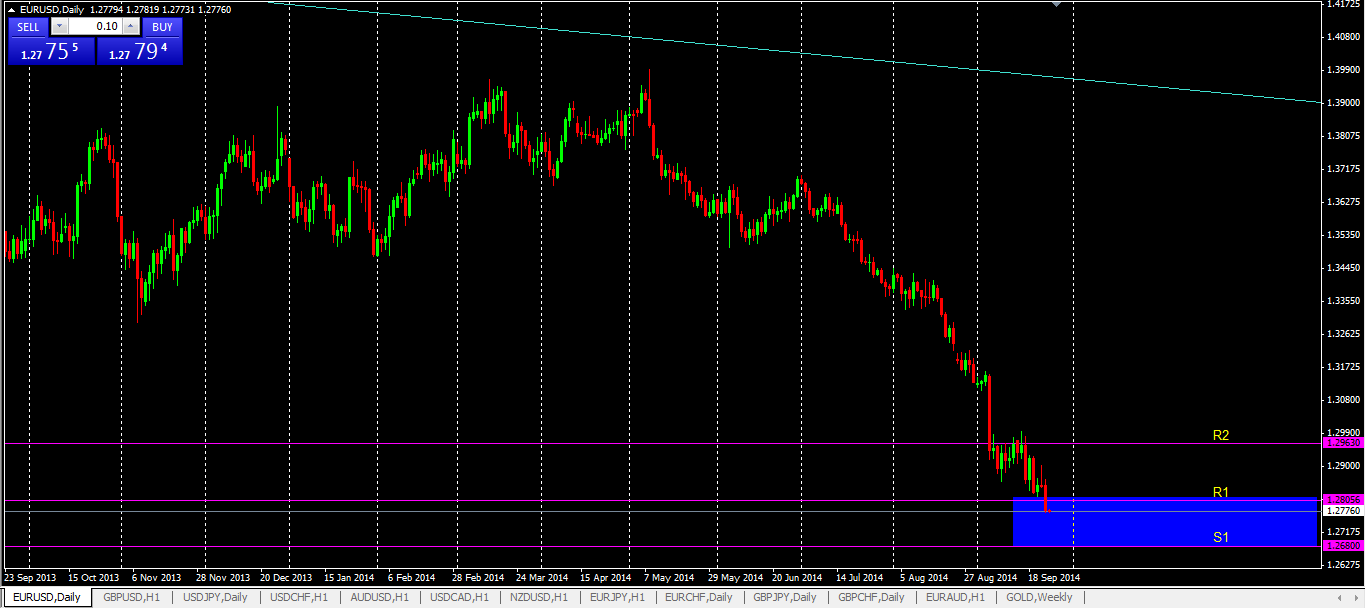Click the 15 Apr 2014 date label
Image resolution: width=1365 pixels, height=609 pixels.
pos(605,577)
